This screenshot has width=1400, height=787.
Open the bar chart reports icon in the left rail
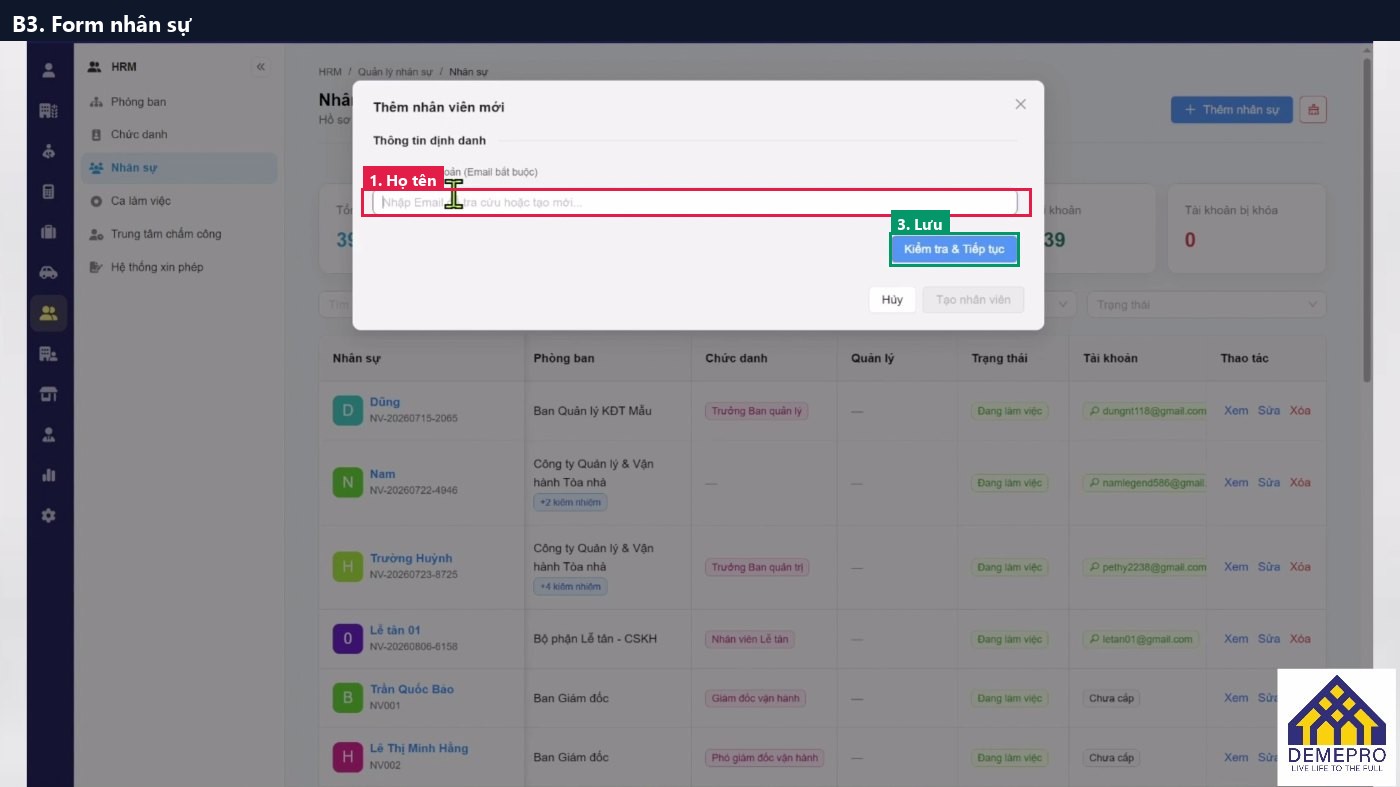click(48, 475)
